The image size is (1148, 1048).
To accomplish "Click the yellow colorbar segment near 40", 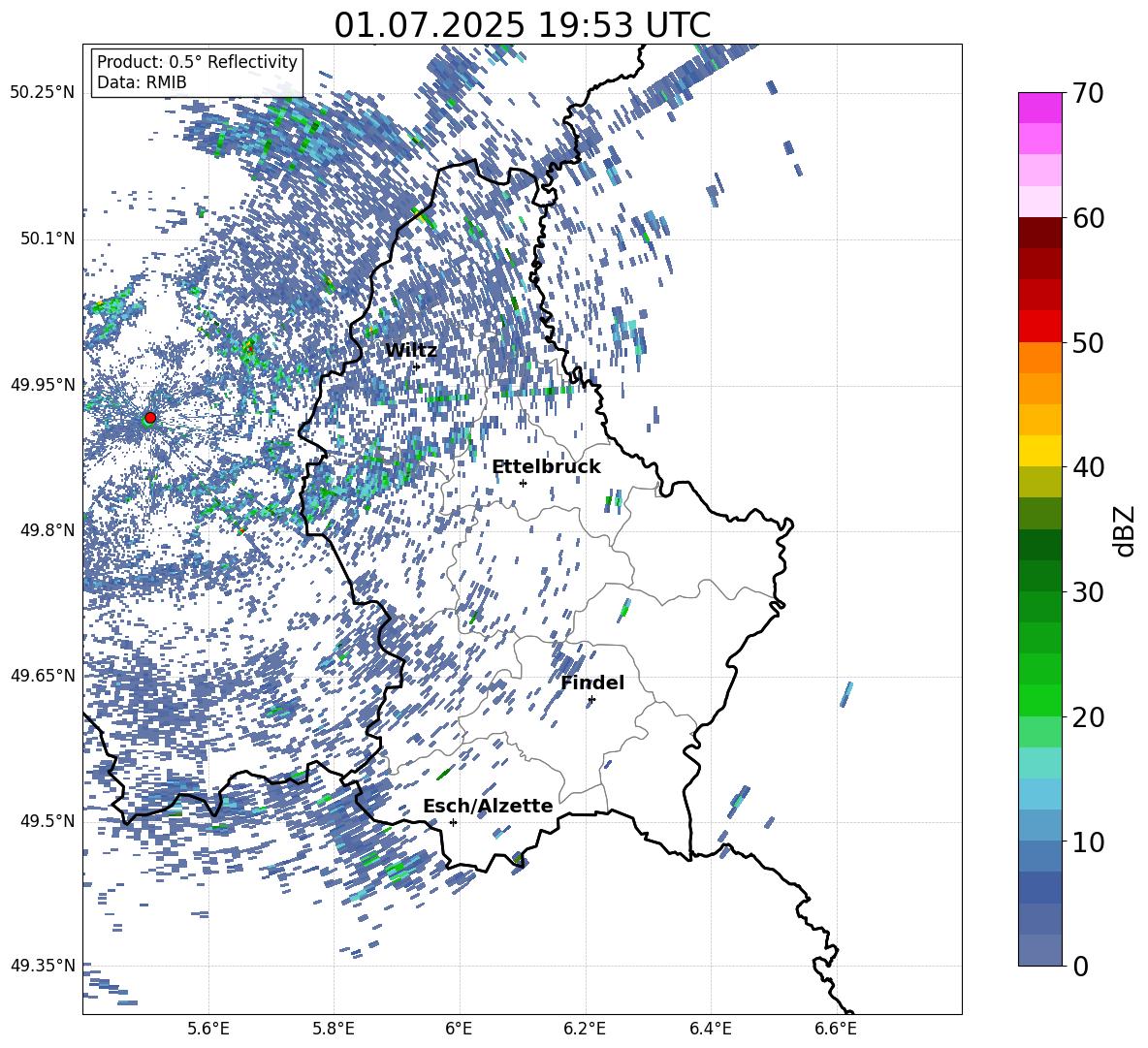I will pos(1039,451).
